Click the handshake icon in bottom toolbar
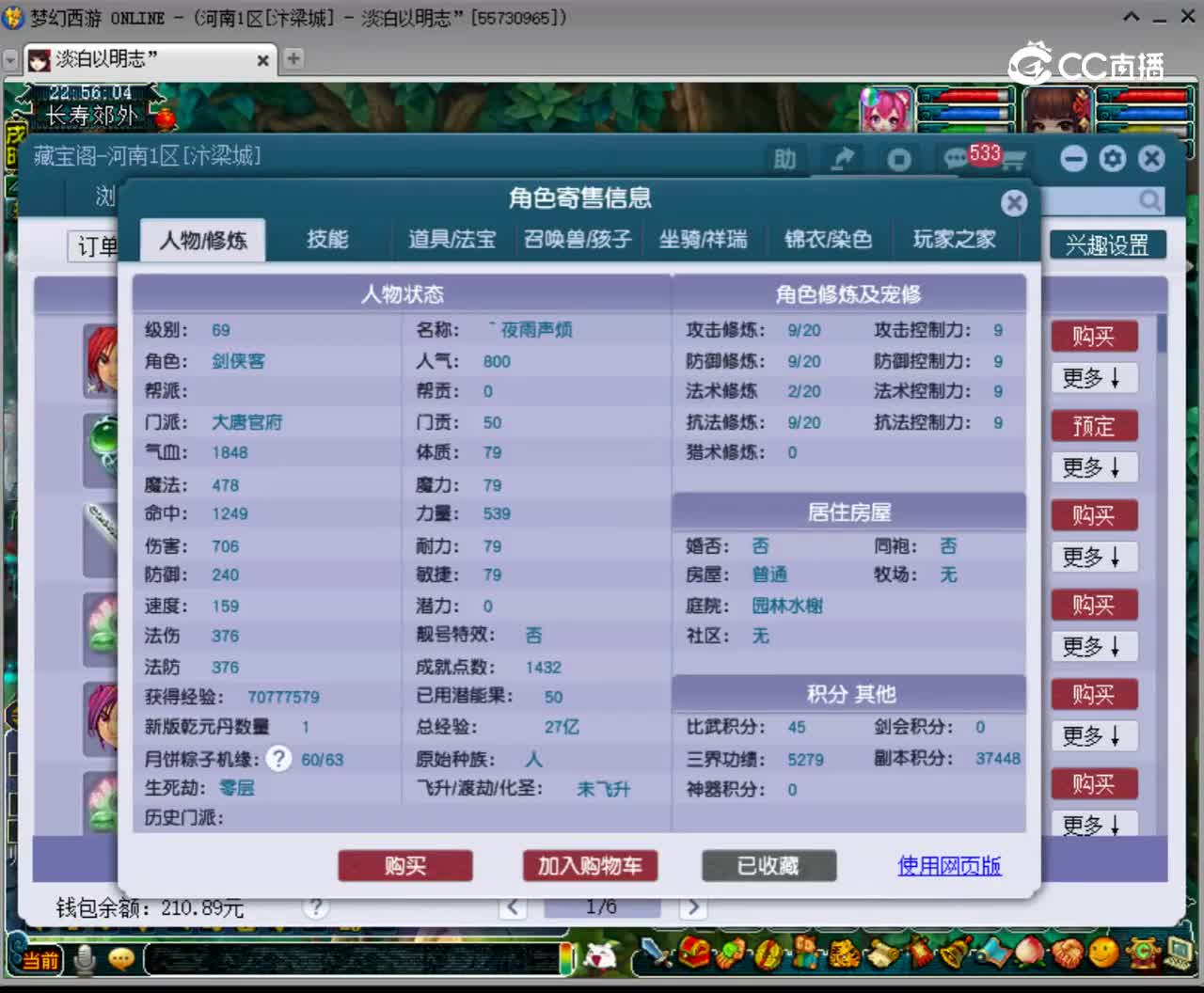Screen dimensions: 1204x993 (1068, 953)
